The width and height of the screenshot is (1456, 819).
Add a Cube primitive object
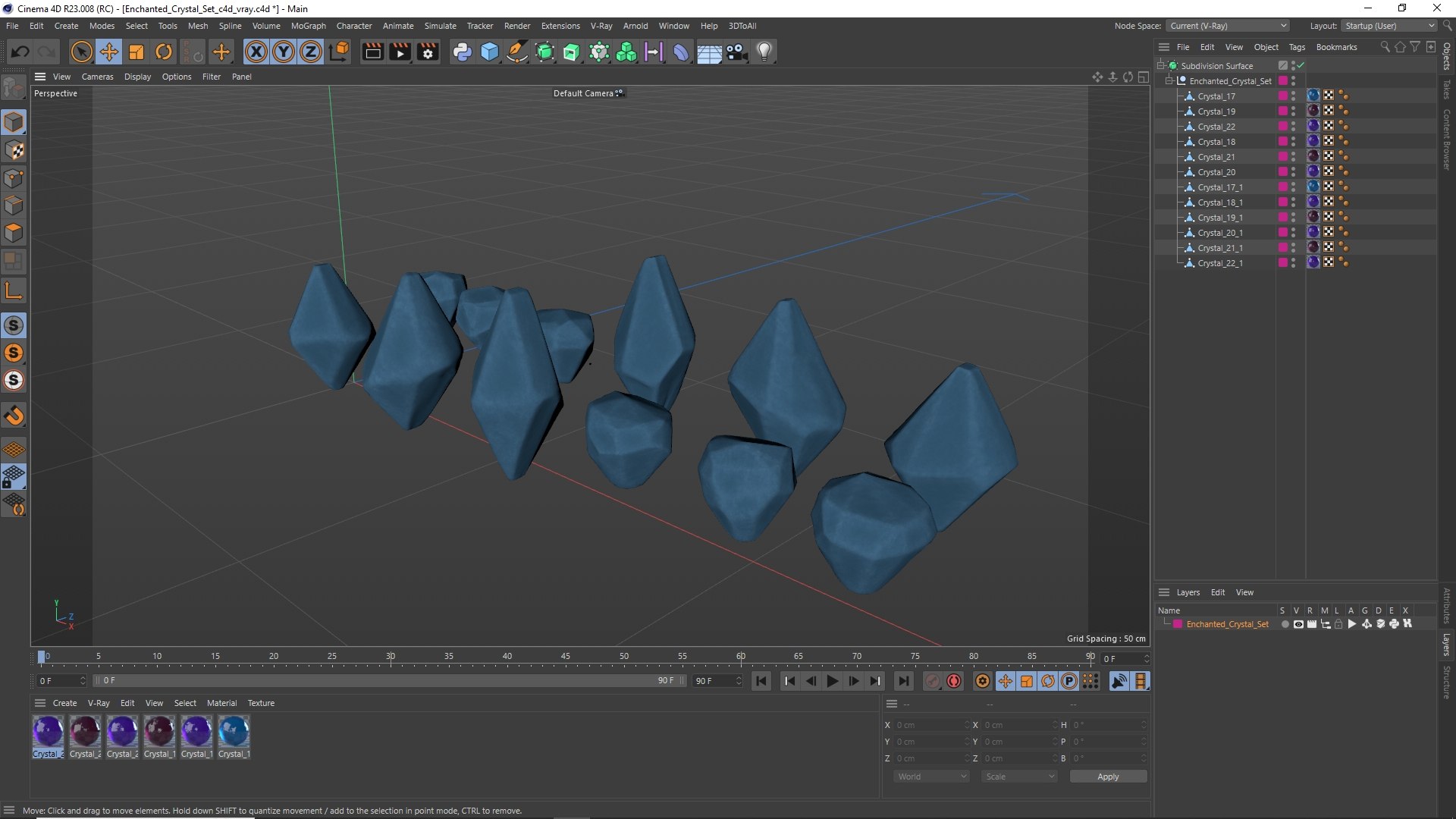[490, 52]
